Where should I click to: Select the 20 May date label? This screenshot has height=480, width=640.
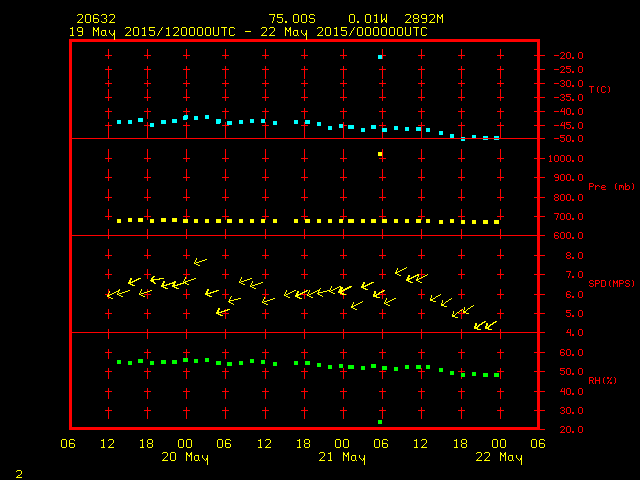click(185, 458)
